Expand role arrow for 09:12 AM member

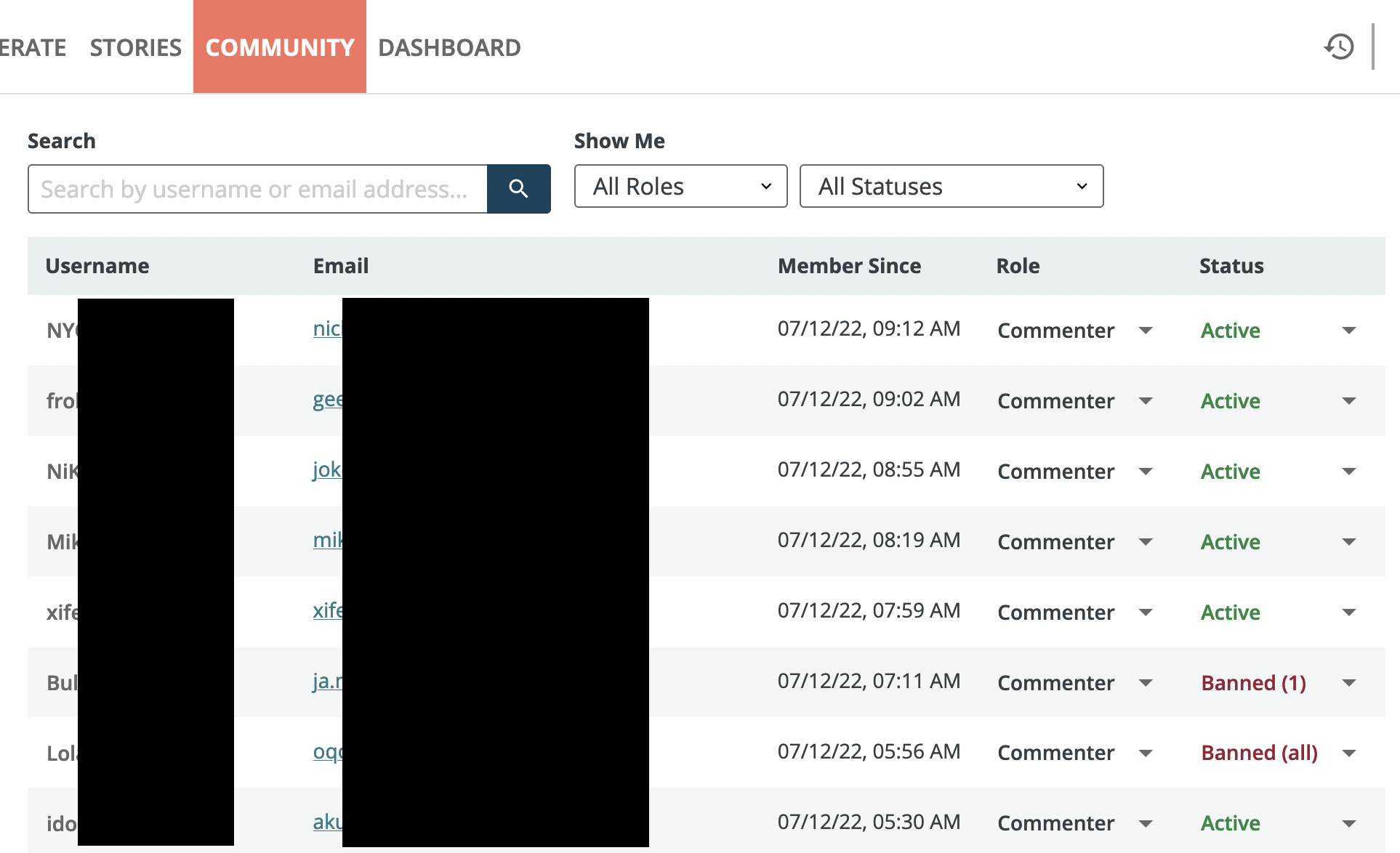click(1146, 331)
